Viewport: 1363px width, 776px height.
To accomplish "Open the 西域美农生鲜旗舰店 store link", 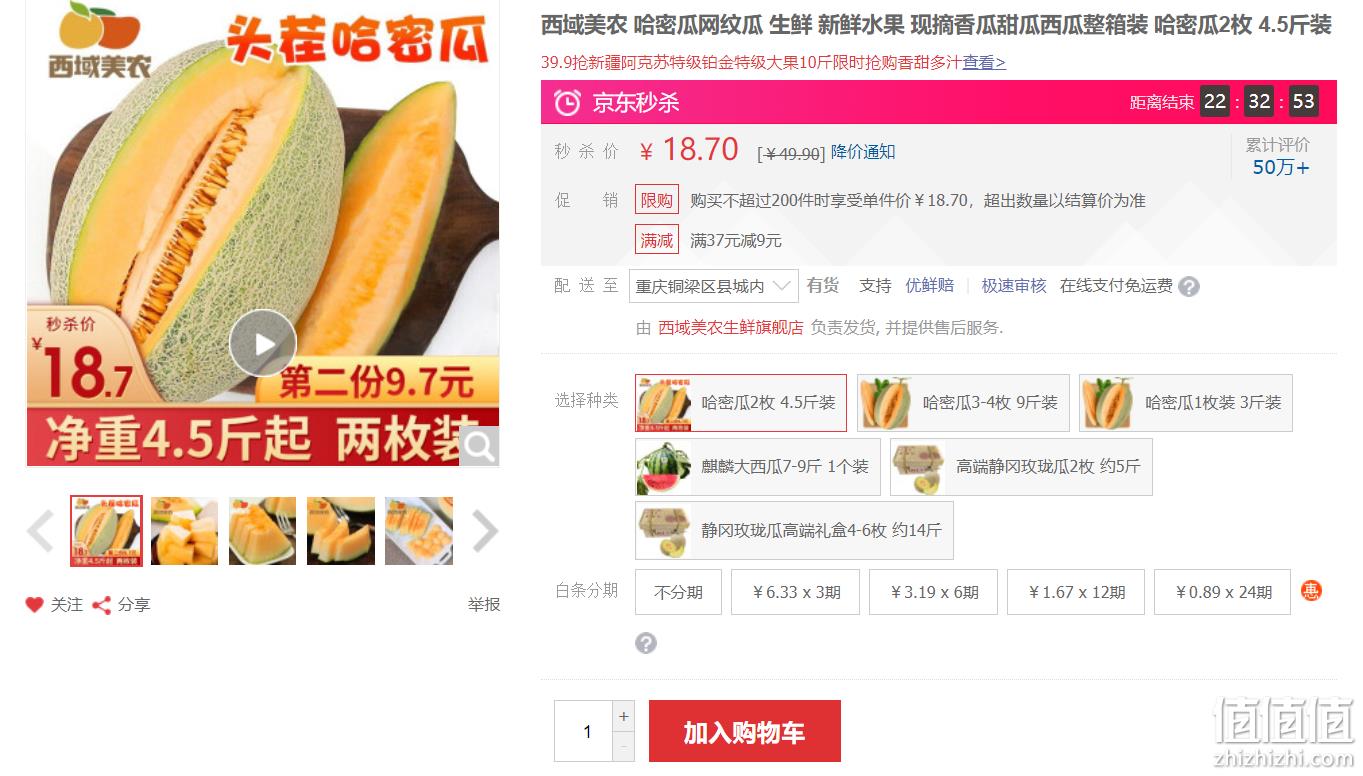I will tap(731, 328).
